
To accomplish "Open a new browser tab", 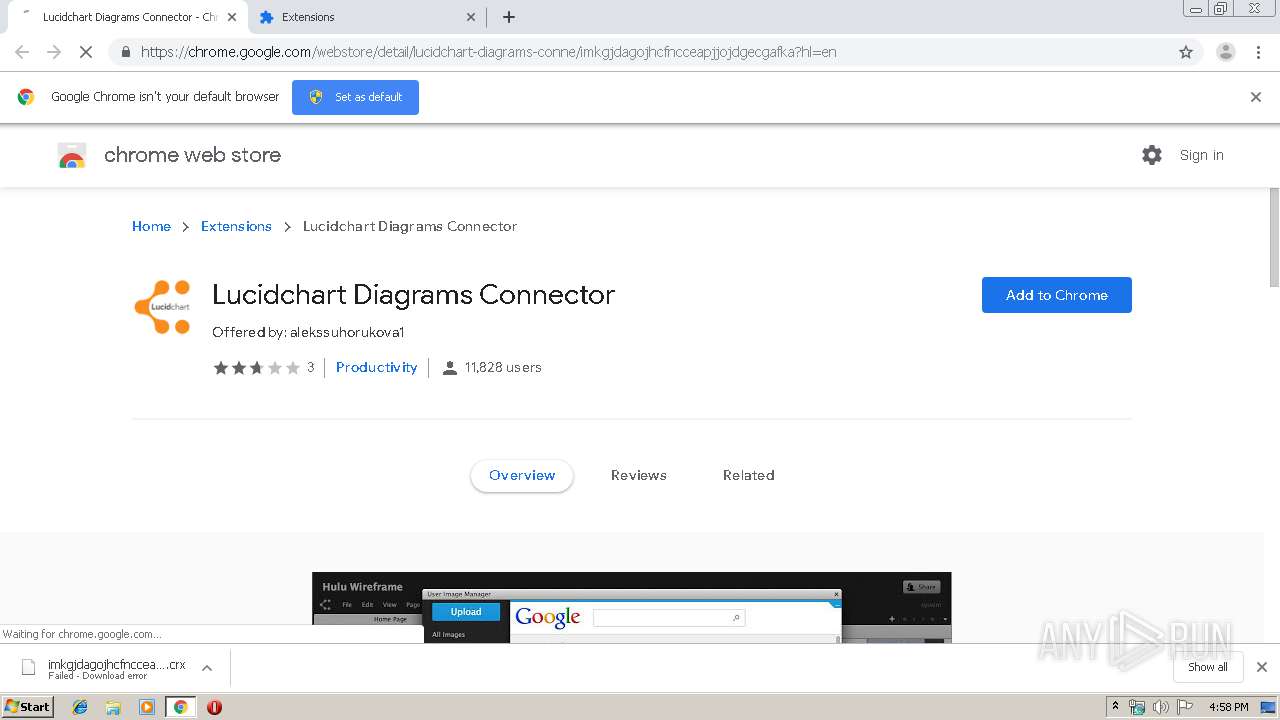I will (x=509, y=17).
